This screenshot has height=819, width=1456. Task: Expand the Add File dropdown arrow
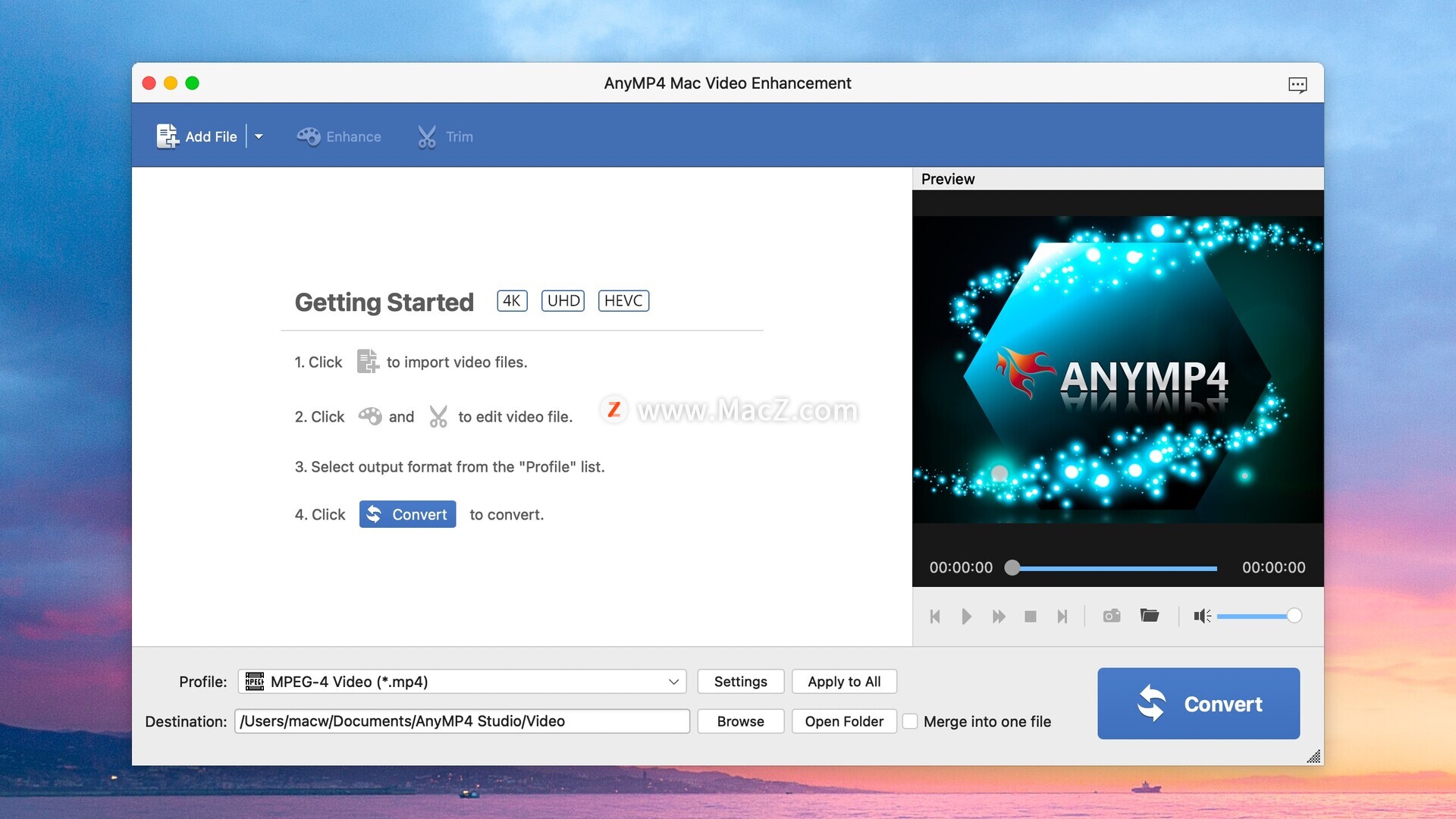pyautogui.click(x=259, y=136)
